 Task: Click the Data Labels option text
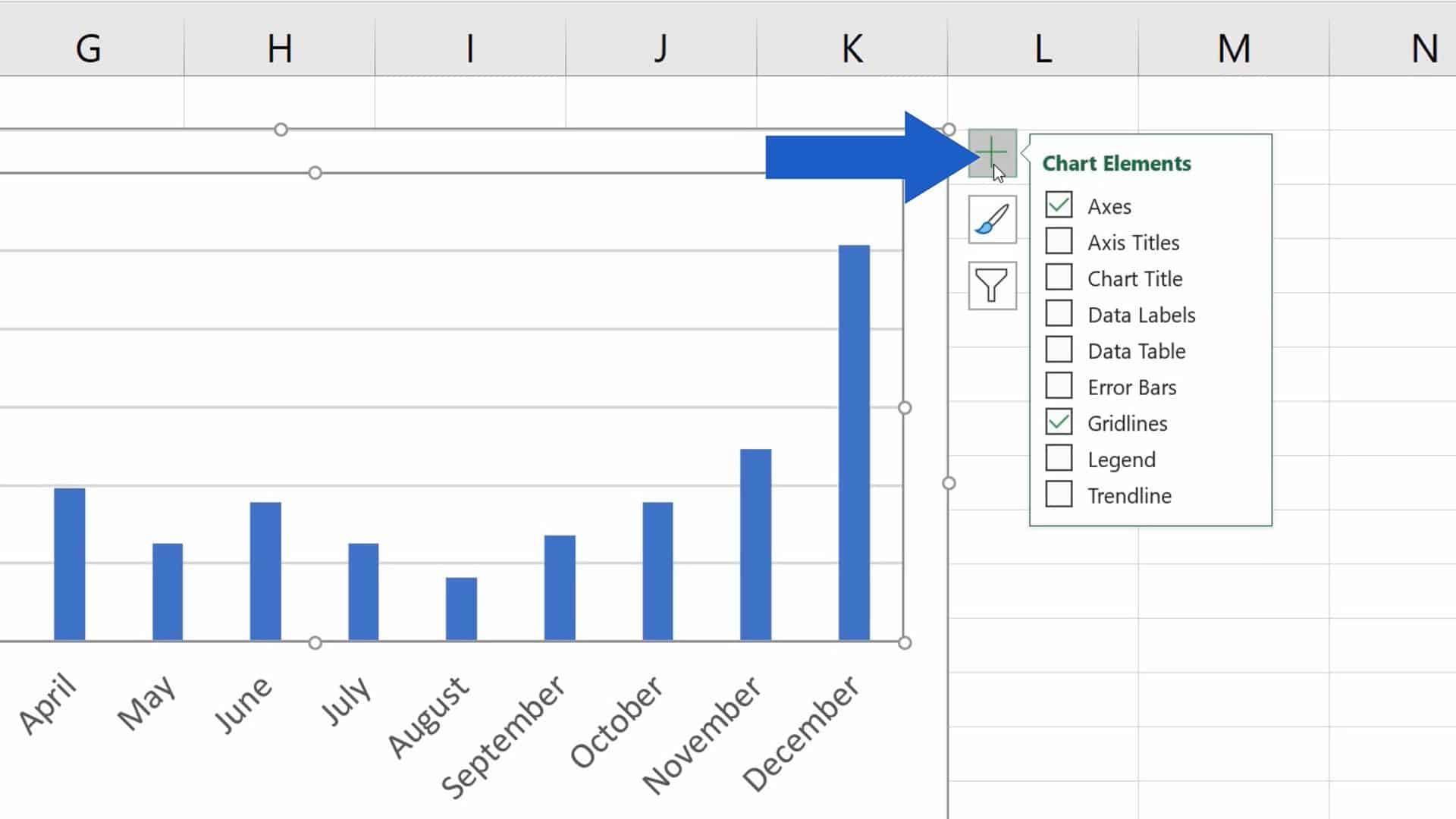click(1141, 314)
